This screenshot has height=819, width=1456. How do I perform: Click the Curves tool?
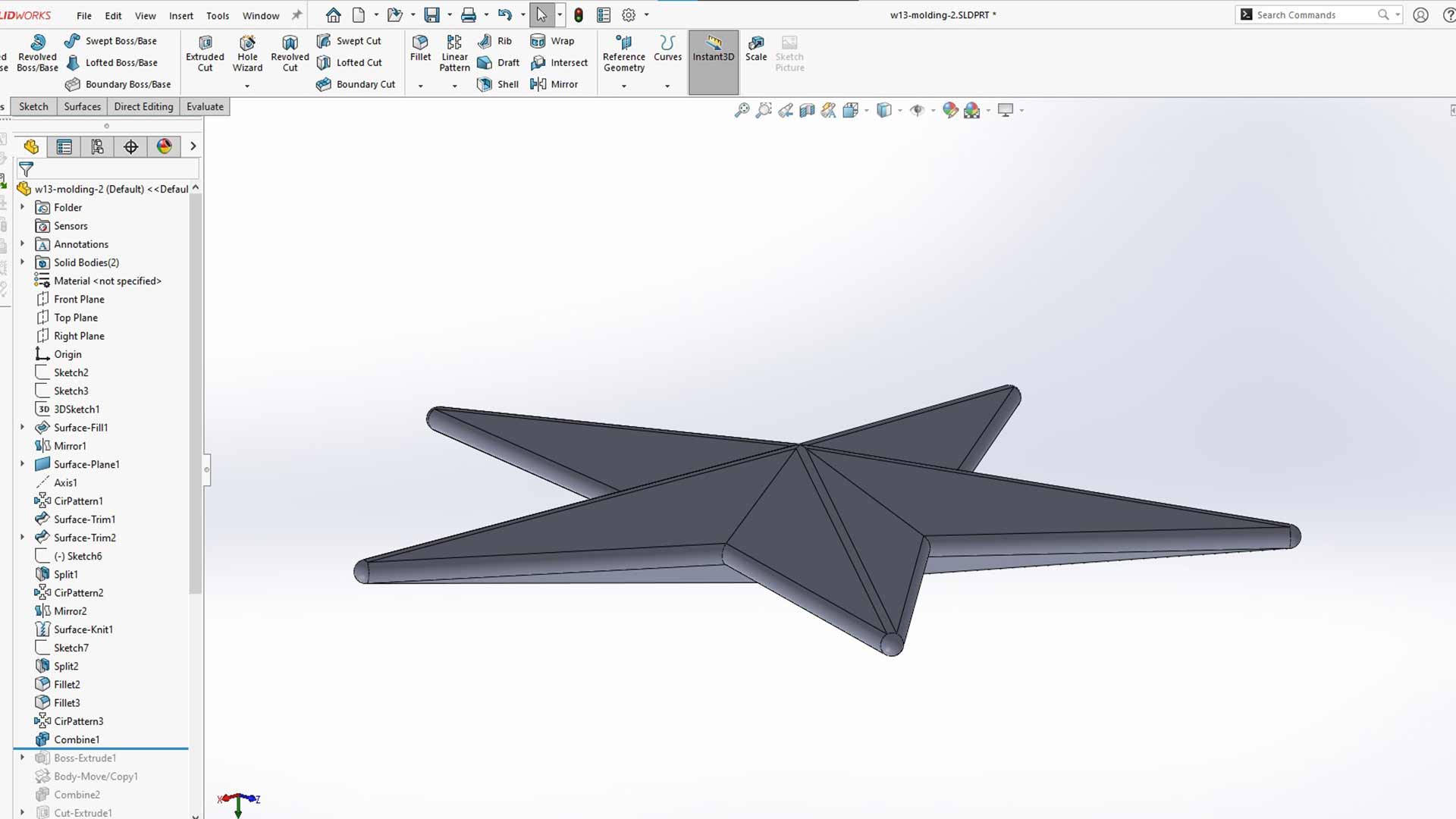[x=667, y=48]
